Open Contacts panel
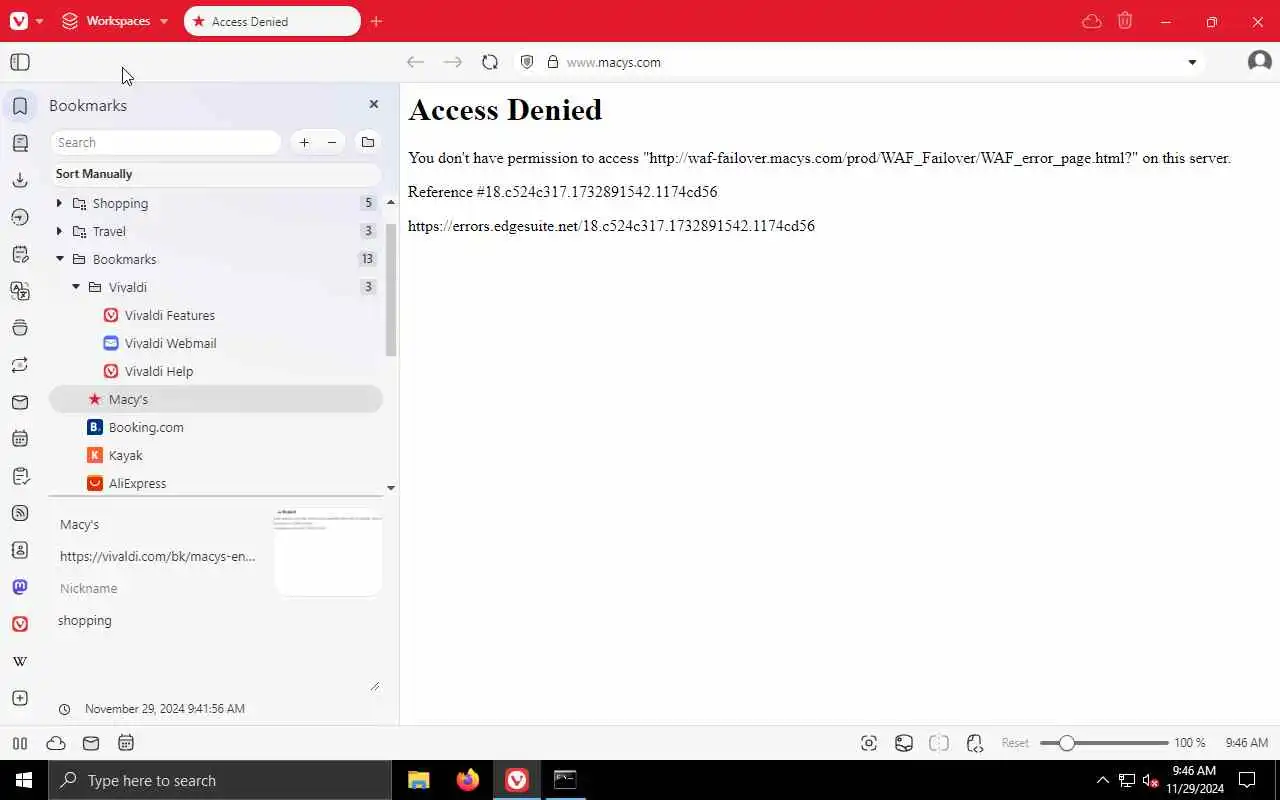The width and height of the screenshot is (1280, 800). (20, 550)
